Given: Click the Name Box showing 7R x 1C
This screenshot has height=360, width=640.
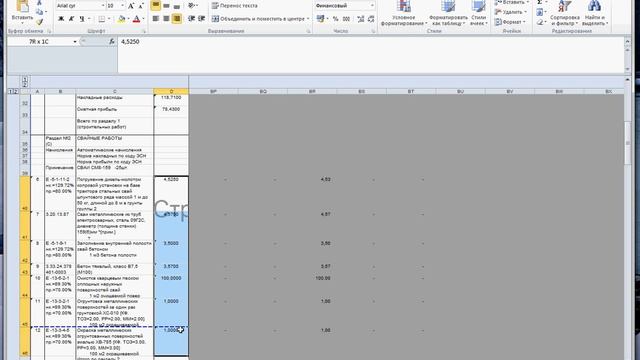Looking at the screenshot, I should [39, 42].
